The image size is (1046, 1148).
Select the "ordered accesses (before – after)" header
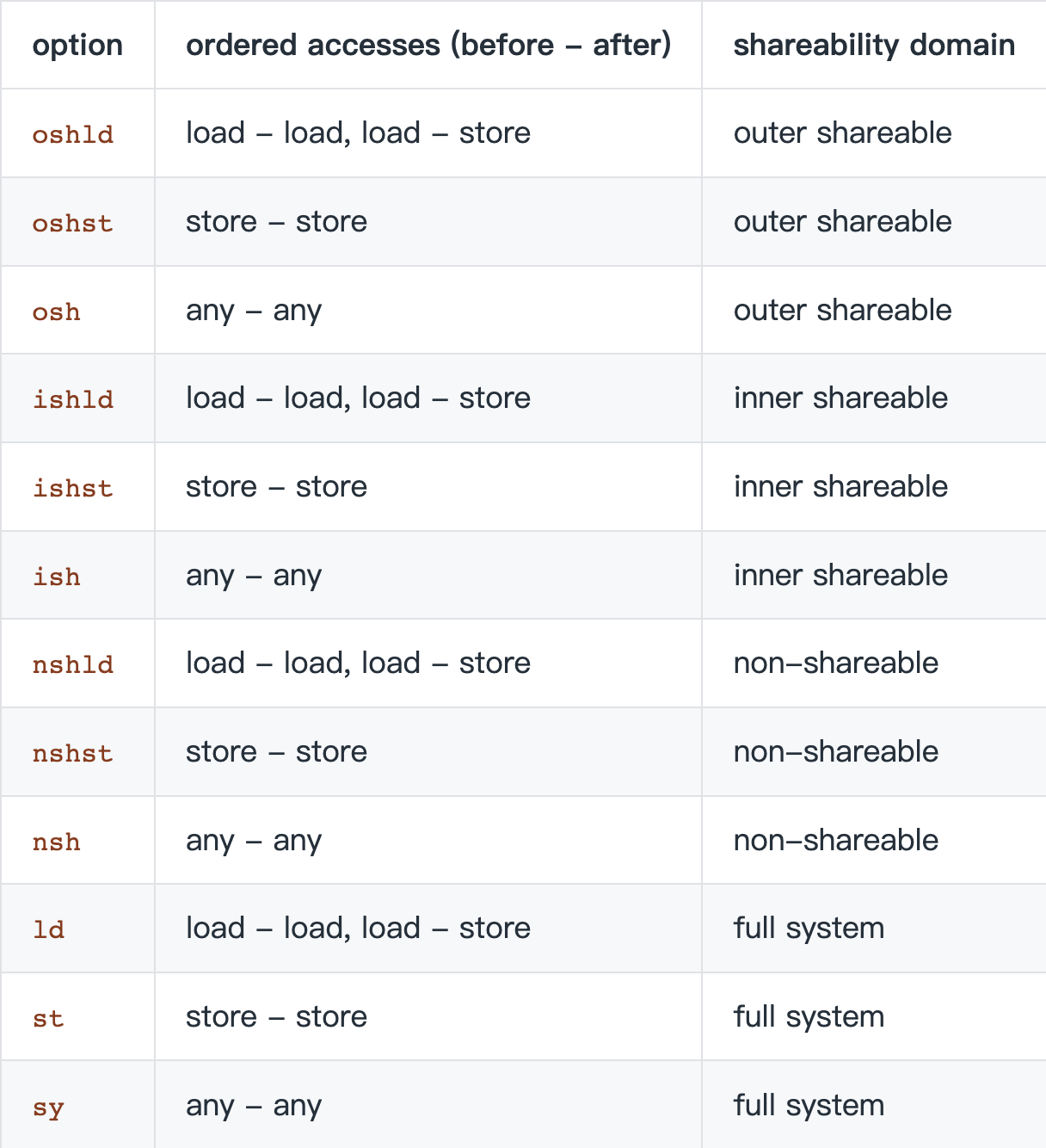tap(428, 46)
